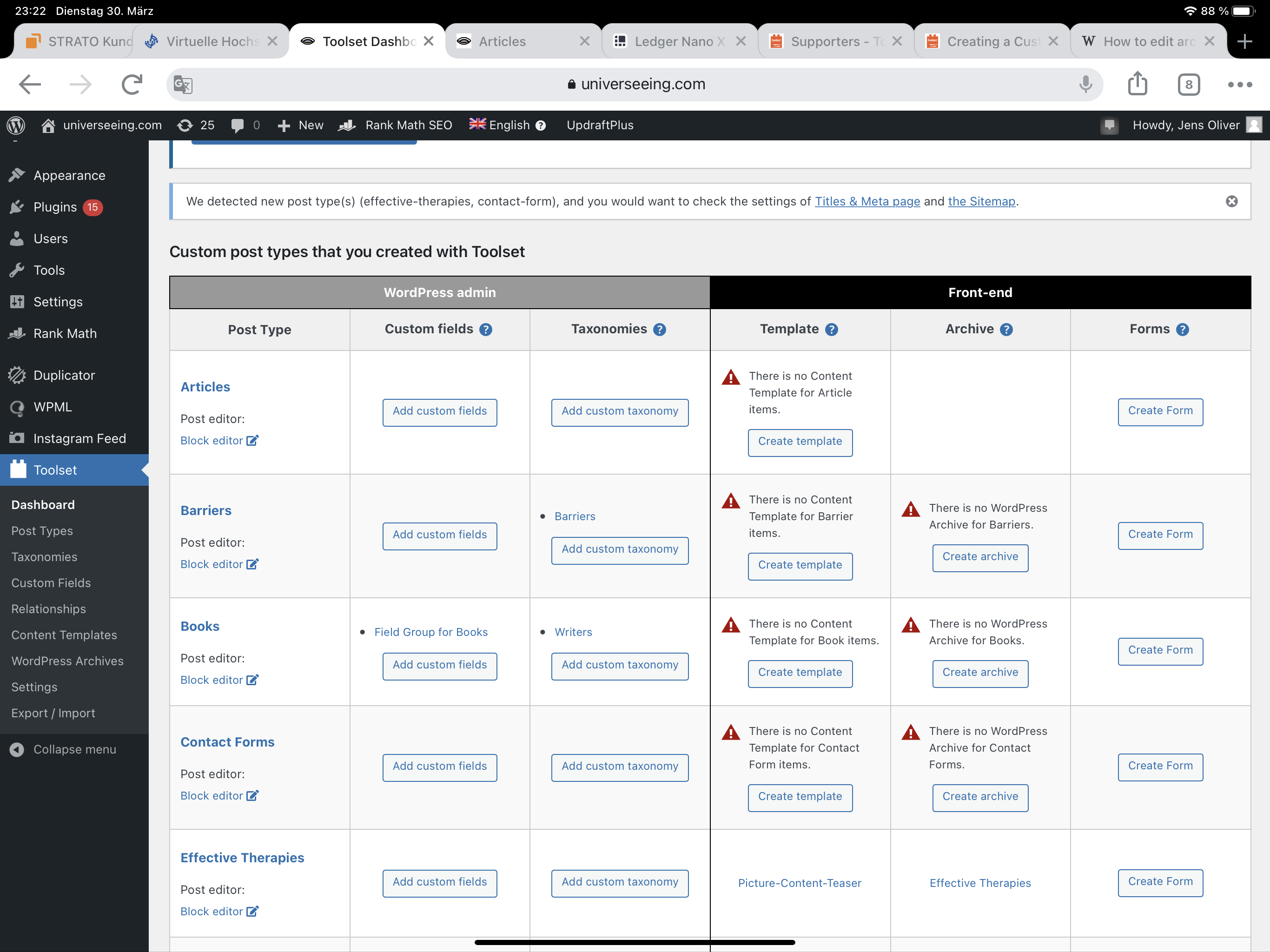The width and height of the screenshot is (1270, 952).
Task: Go back with the browser back arrow
Action: [x=30, y=85]
